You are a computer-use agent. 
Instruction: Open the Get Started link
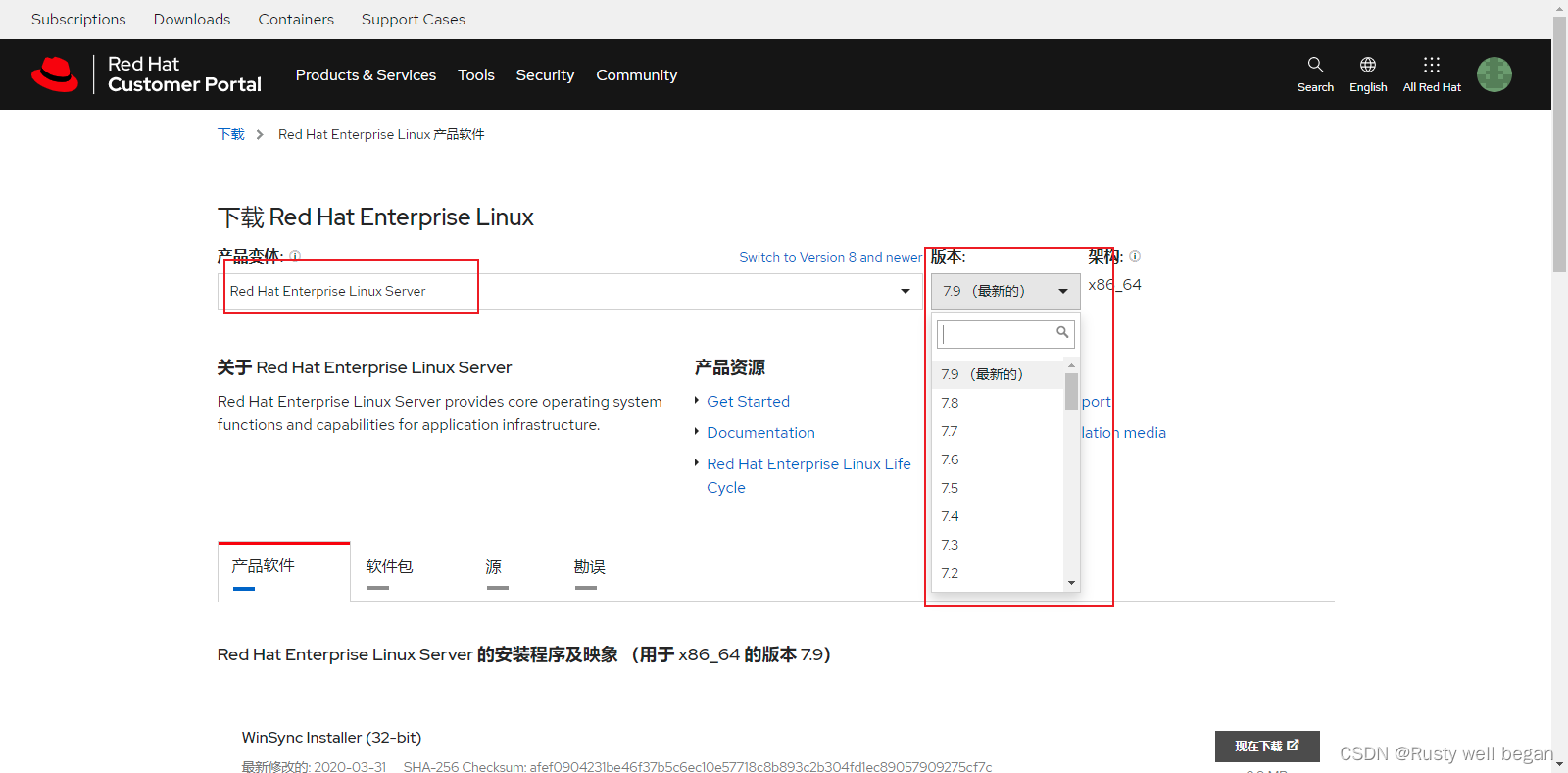point(748,402)
